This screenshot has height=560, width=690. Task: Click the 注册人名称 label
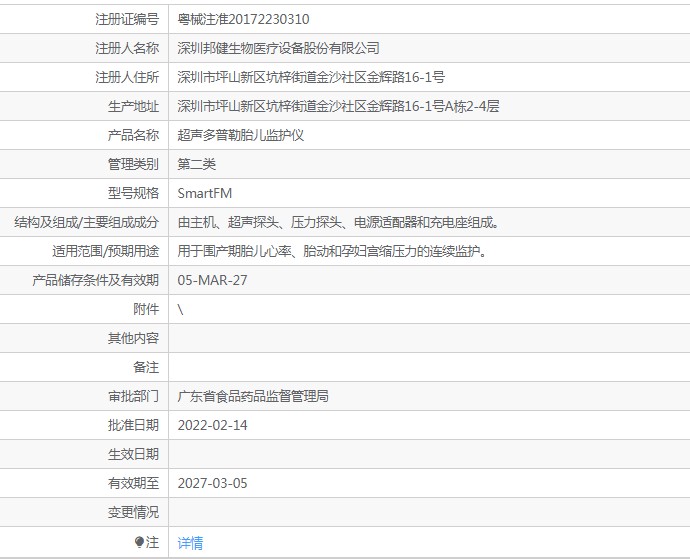tap(127, 48)
